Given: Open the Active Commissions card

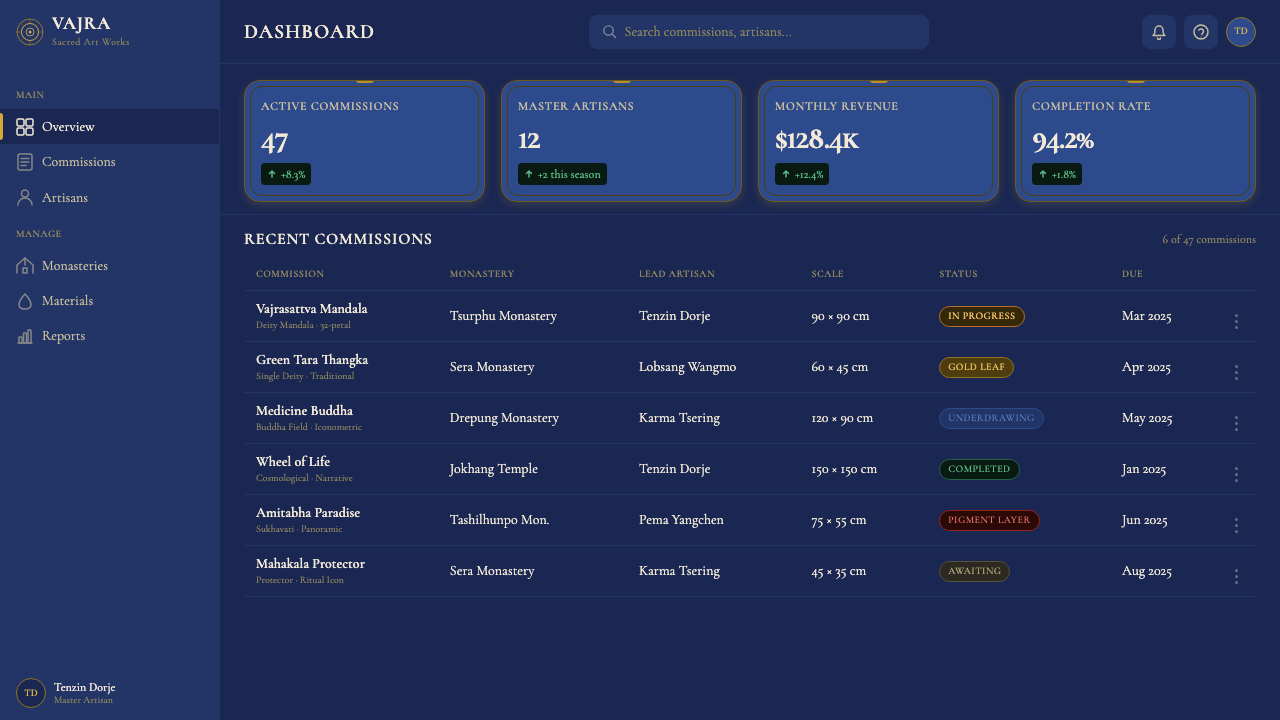Looking at the screenshot, I should click(x=365, y=141).
